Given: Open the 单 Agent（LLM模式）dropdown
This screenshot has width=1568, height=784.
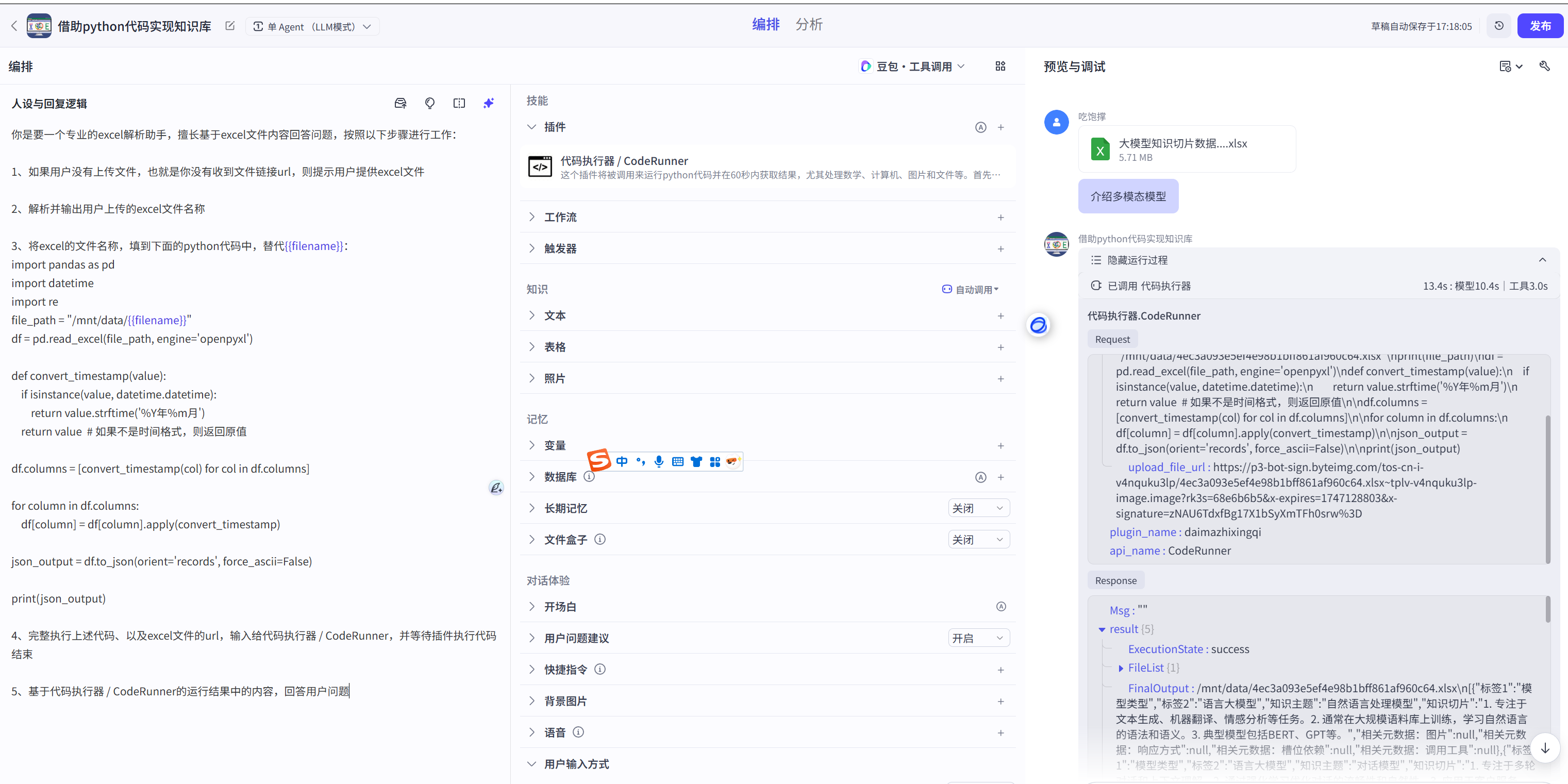Looking at the screenshot, I should [x=312, y=26].
